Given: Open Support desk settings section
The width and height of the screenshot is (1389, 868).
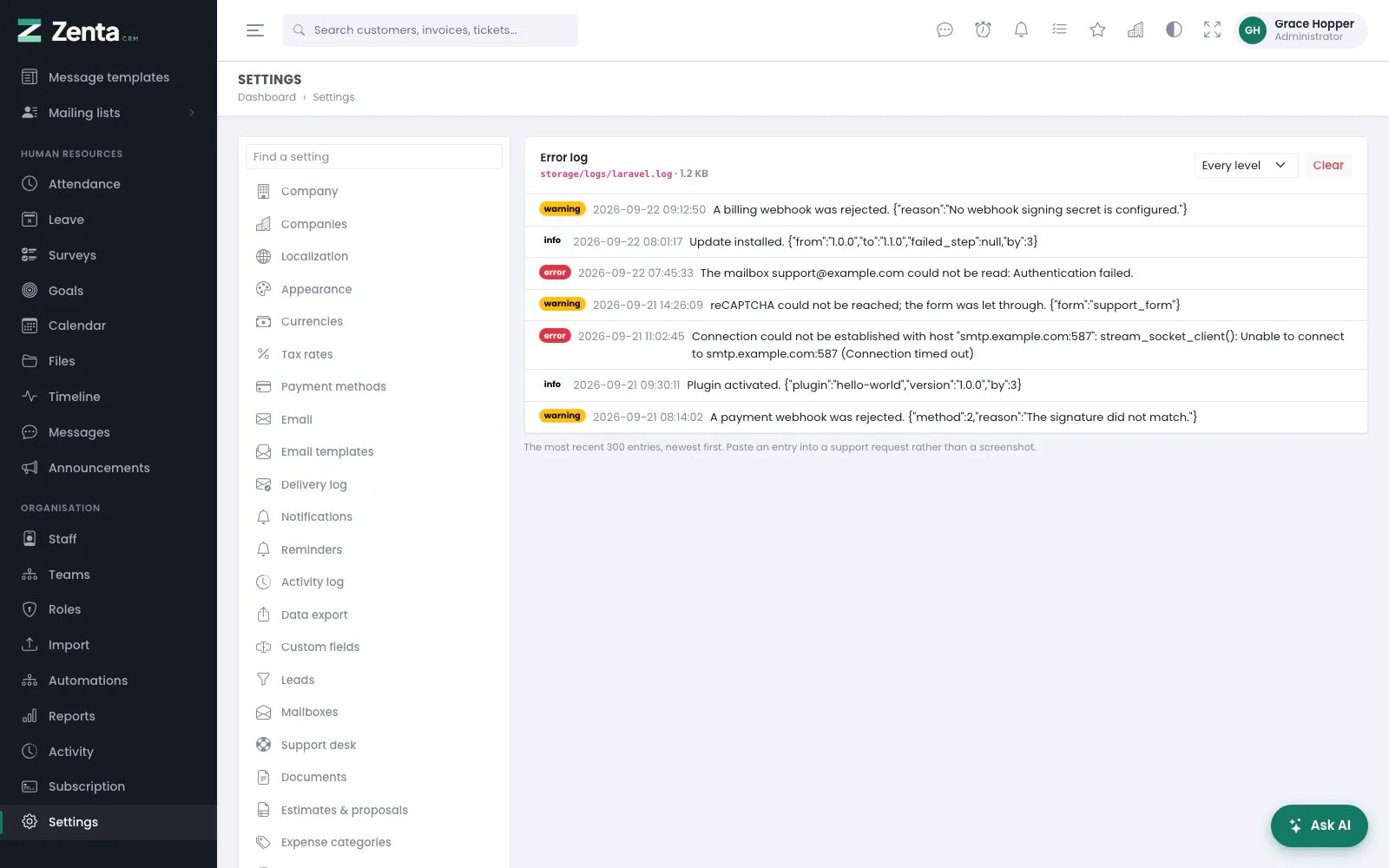Looking at the screenshot, I should click(x=374, y=745).
